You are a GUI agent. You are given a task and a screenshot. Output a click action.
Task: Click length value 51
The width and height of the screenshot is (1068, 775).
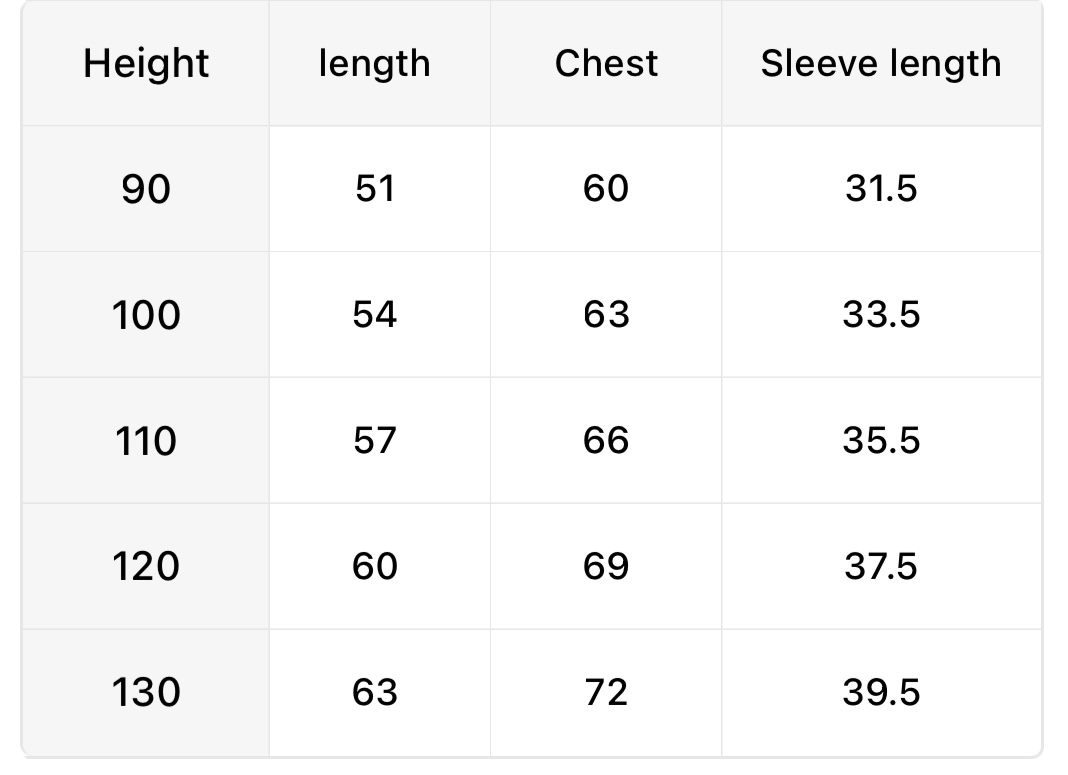tap(375, 189)
